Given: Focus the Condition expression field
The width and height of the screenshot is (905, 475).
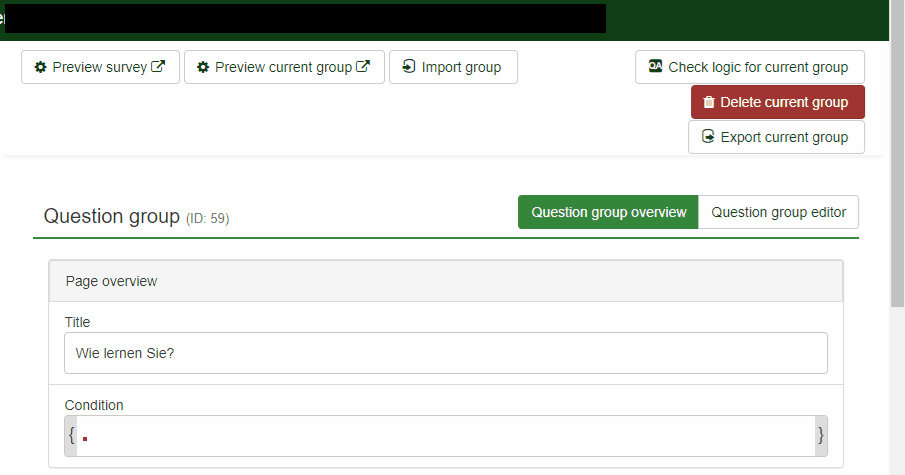Looking at the screenshot, I should click(446, 436).
